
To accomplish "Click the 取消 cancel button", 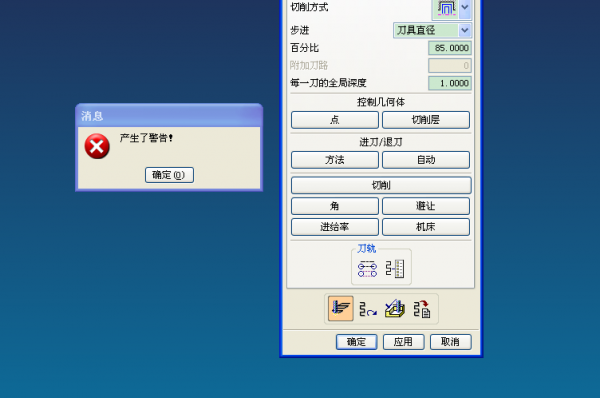I will tap(451, 342).
